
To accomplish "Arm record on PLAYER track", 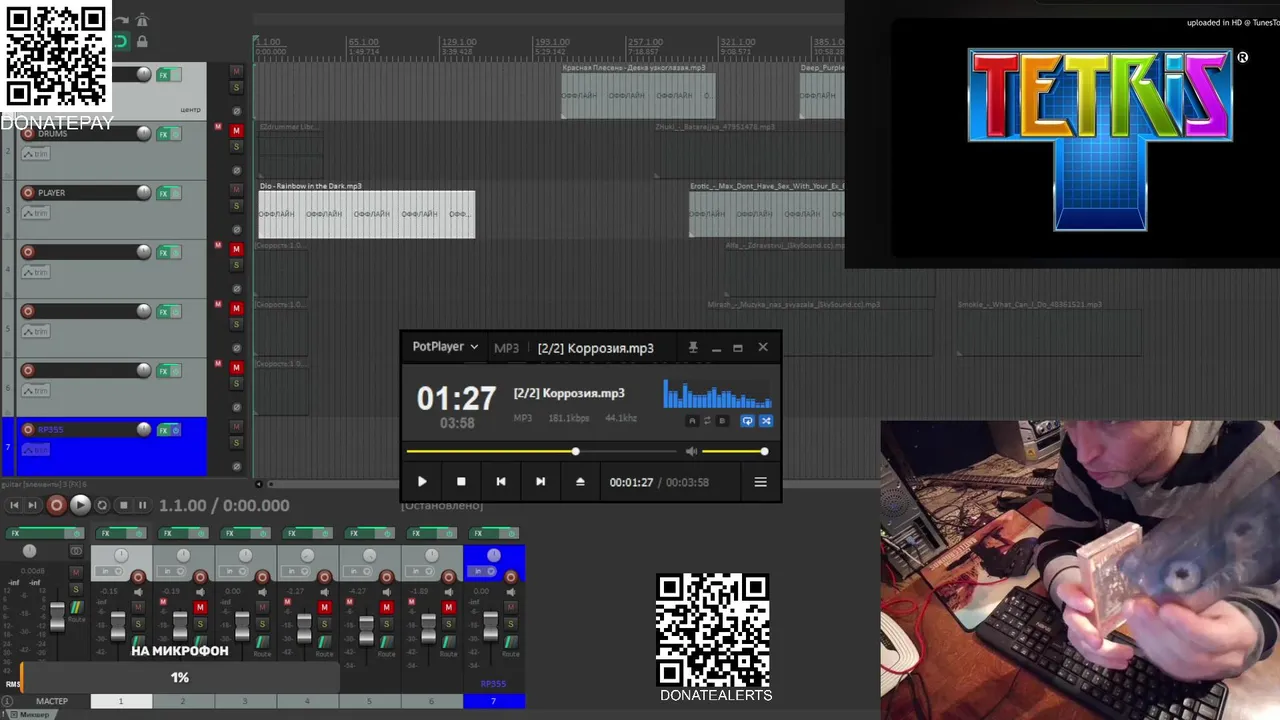I will point(28,193).
